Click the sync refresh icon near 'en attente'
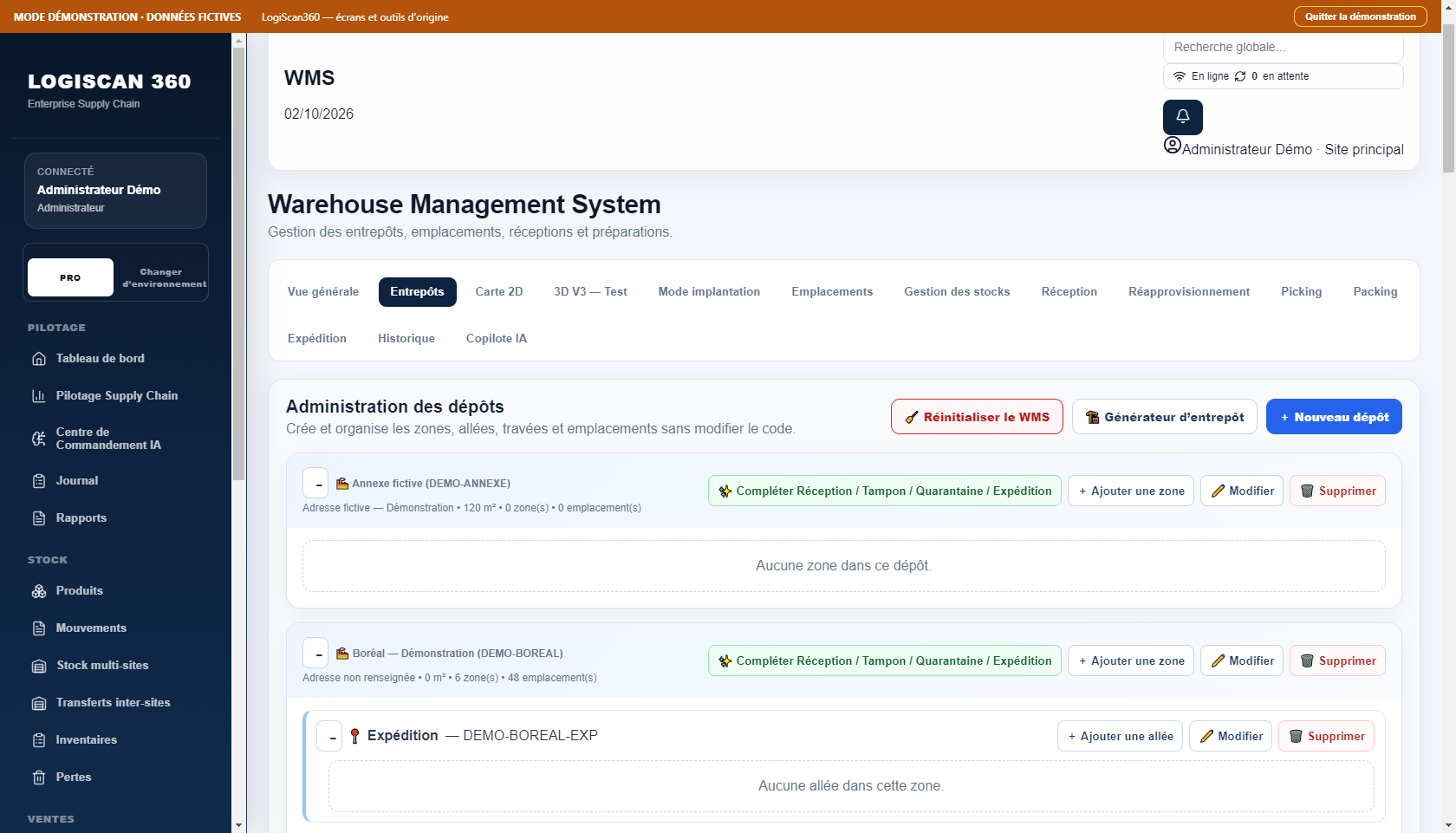This screenshot has width=1456, height=833. point(1240,76)
